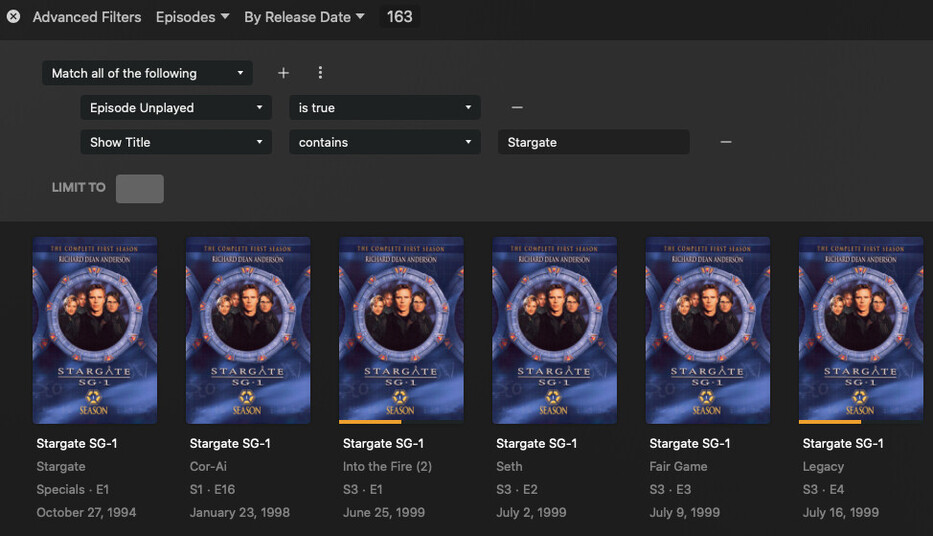Open the Episodes type dropdown

coord(192,17)
